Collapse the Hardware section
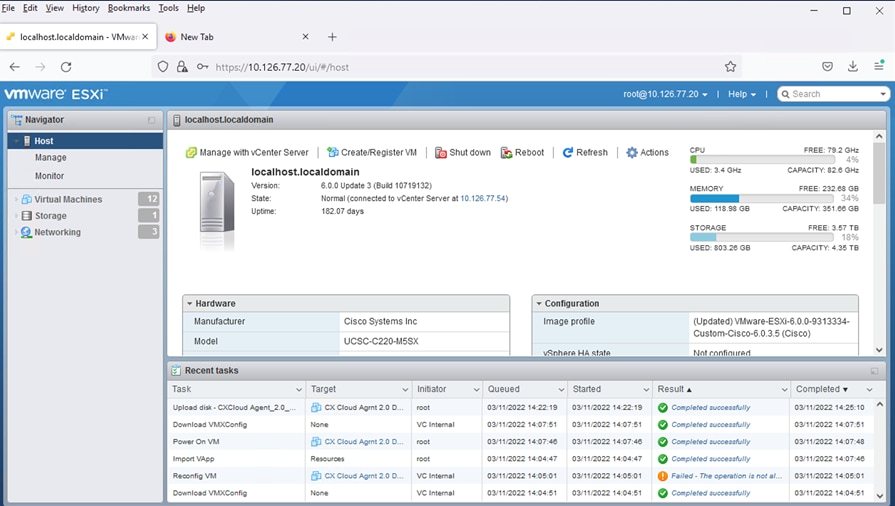The width and height of the screenshot is (895, 506). (190, 304)
